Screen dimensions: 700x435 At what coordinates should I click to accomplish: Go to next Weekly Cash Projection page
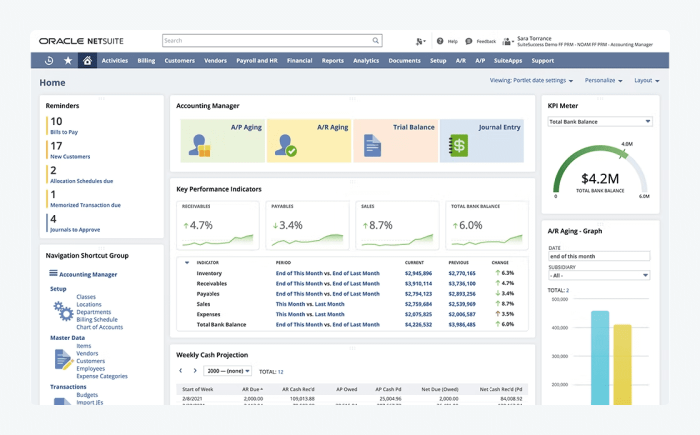(195, 371)
